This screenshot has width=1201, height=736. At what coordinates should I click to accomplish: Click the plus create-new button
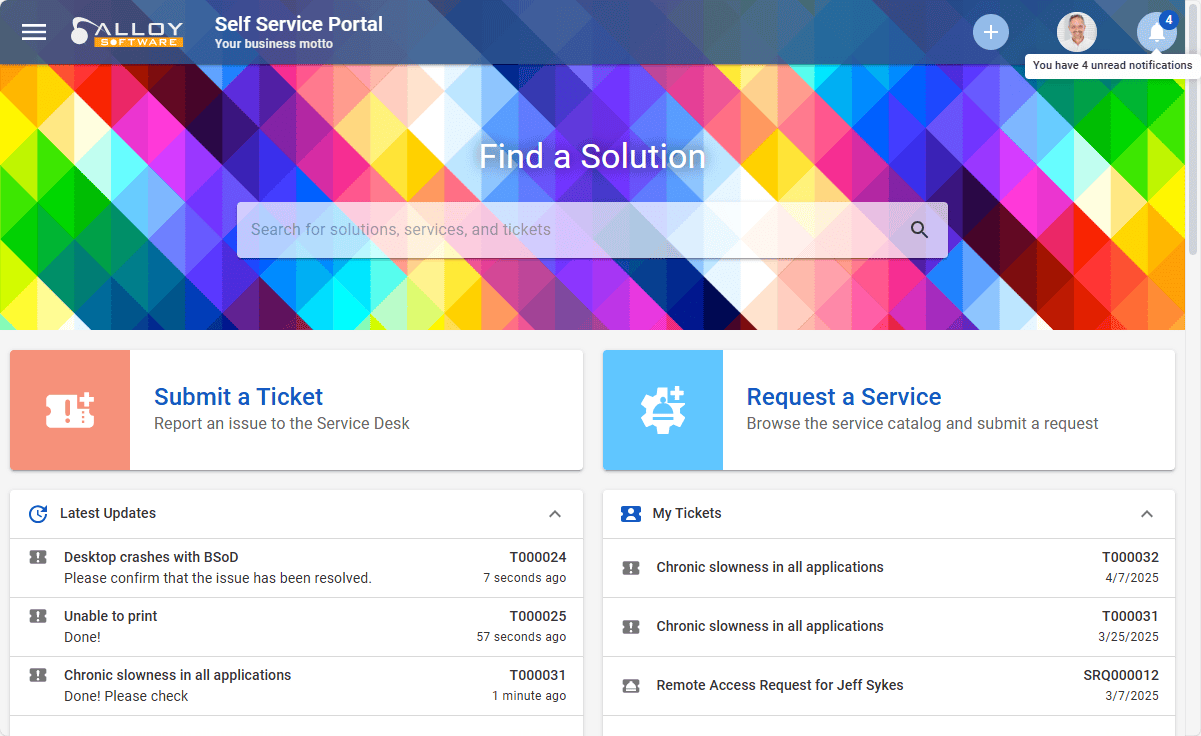point(990,32)
